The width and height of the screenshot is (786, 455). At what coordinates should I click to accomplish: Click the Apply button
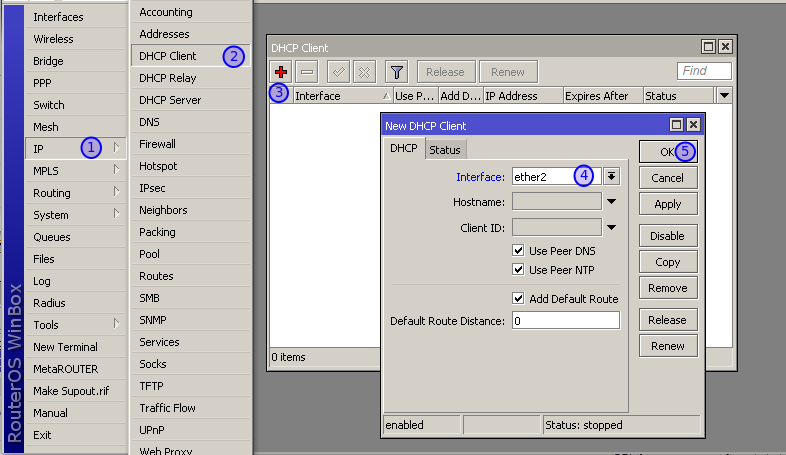click(667, 204)
